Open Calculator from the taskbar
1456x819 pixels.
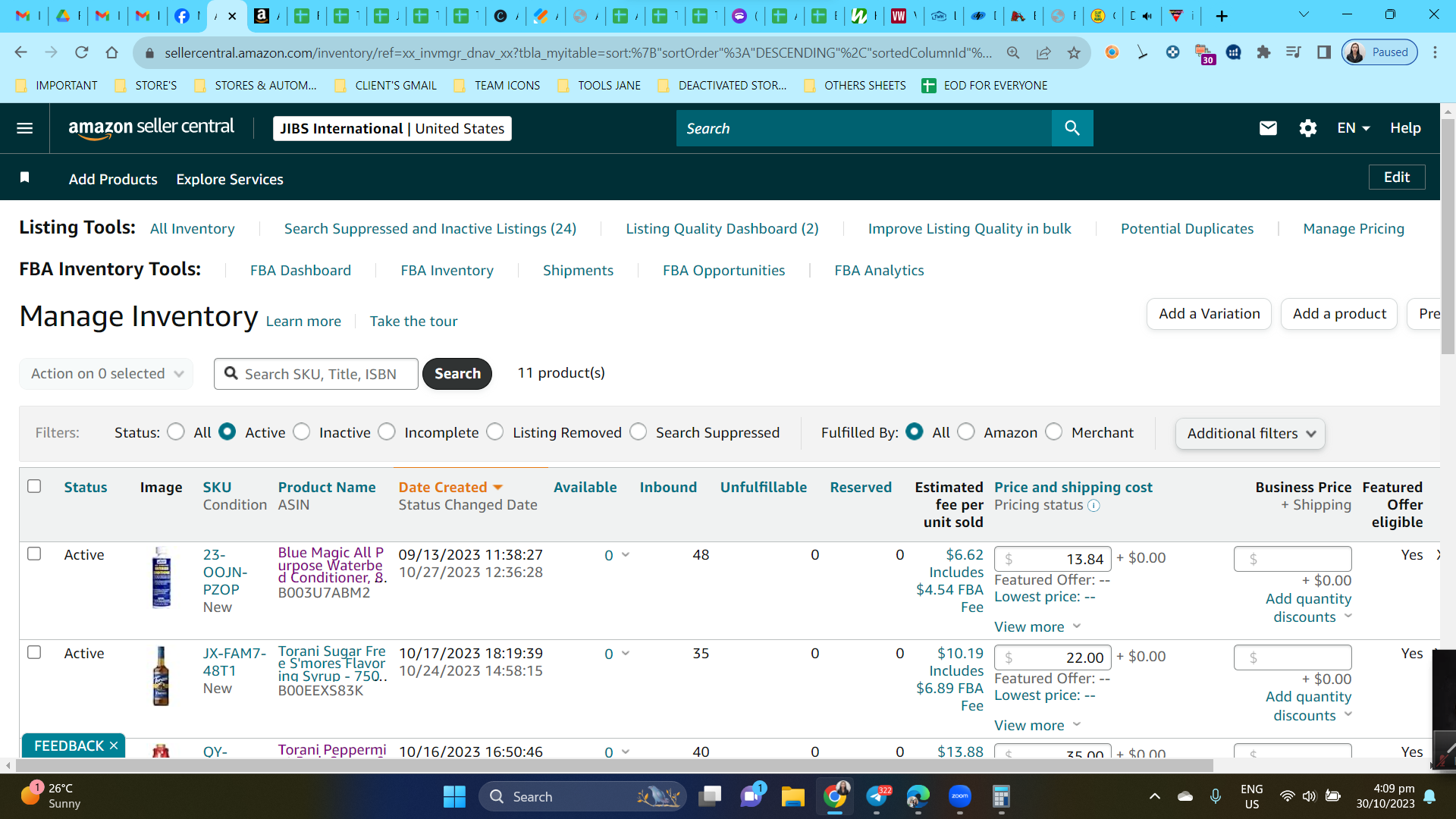pos(1001,797)
